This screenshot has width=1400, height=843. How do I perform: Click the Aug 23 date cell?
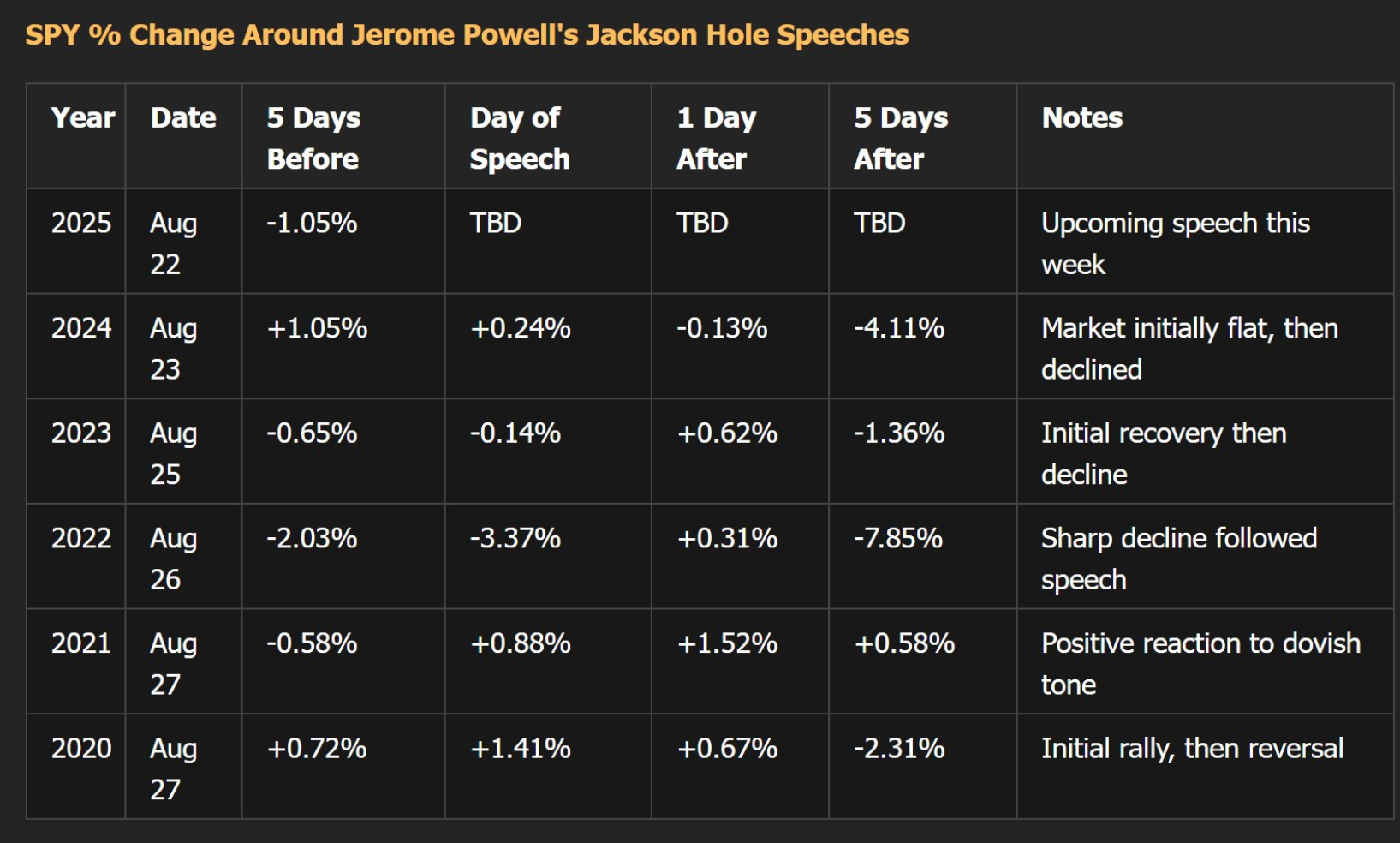click(x=174, y=349)
